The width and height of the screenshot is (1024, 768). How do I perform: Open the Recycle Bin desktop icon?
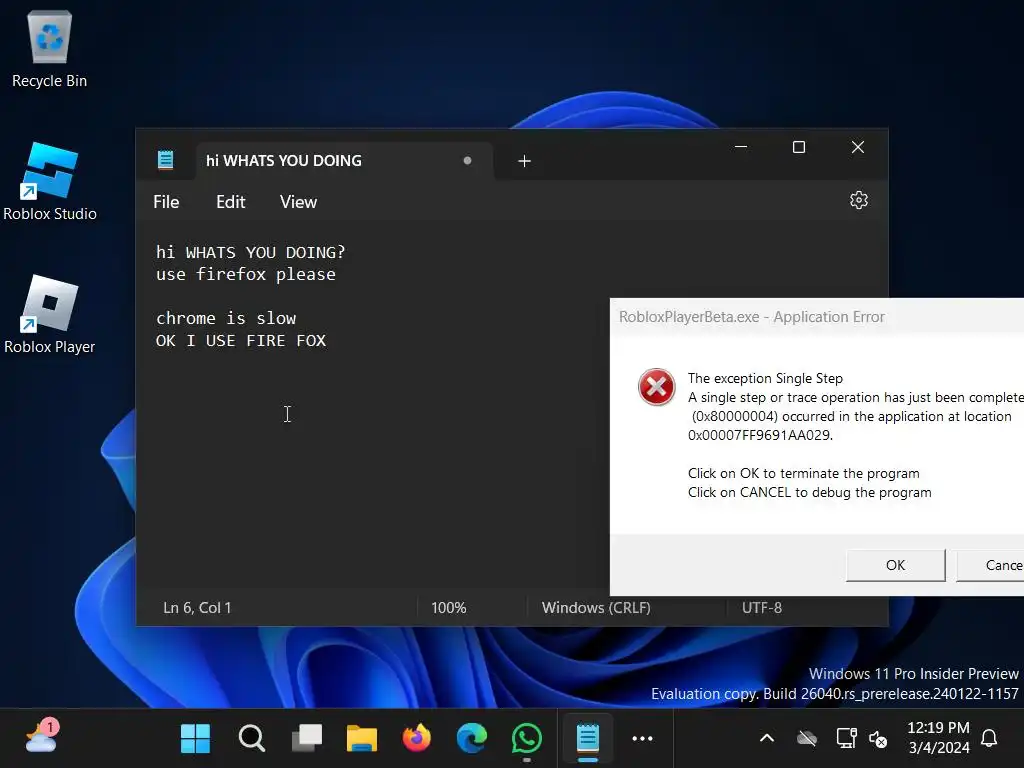pyautogui.click(x=50, y=50)
